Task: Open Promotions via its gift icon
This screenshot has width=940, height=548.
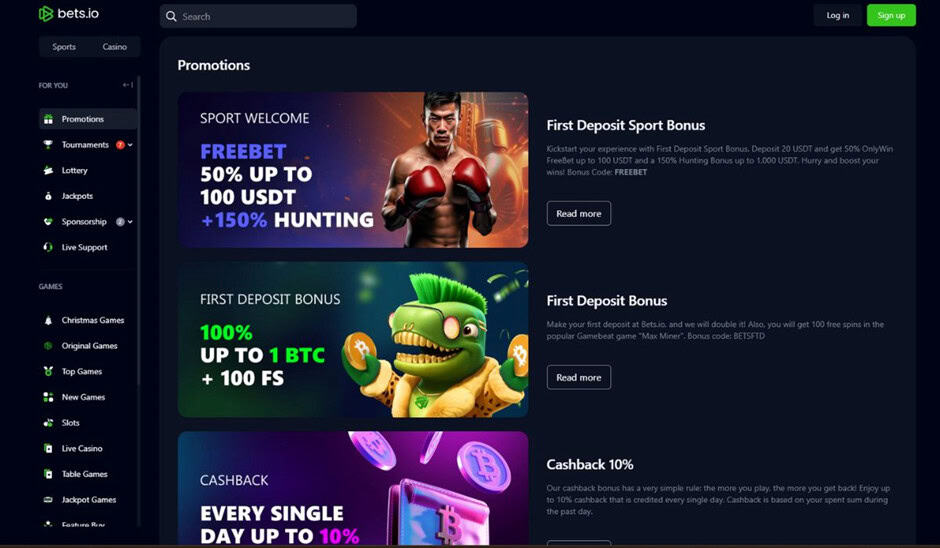Action: coord(49,119)
